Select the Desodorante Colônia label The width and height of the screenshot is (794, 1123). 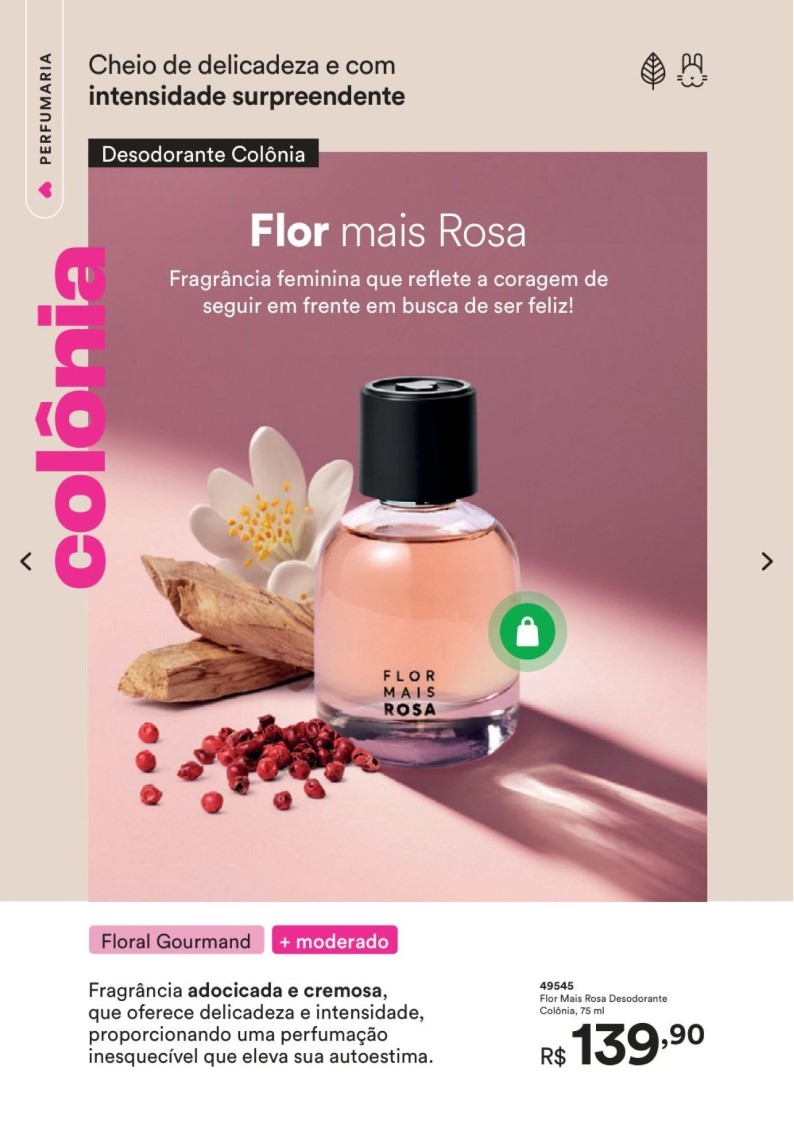[x=203, y=154]
